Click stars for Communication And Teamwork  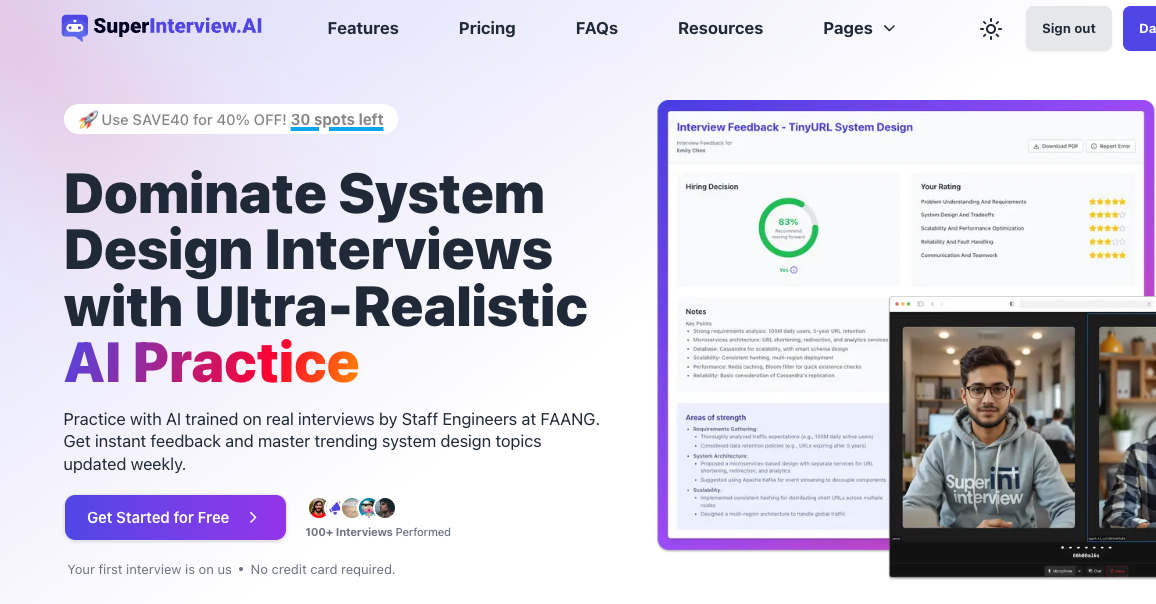click(x=1107, y=255)
